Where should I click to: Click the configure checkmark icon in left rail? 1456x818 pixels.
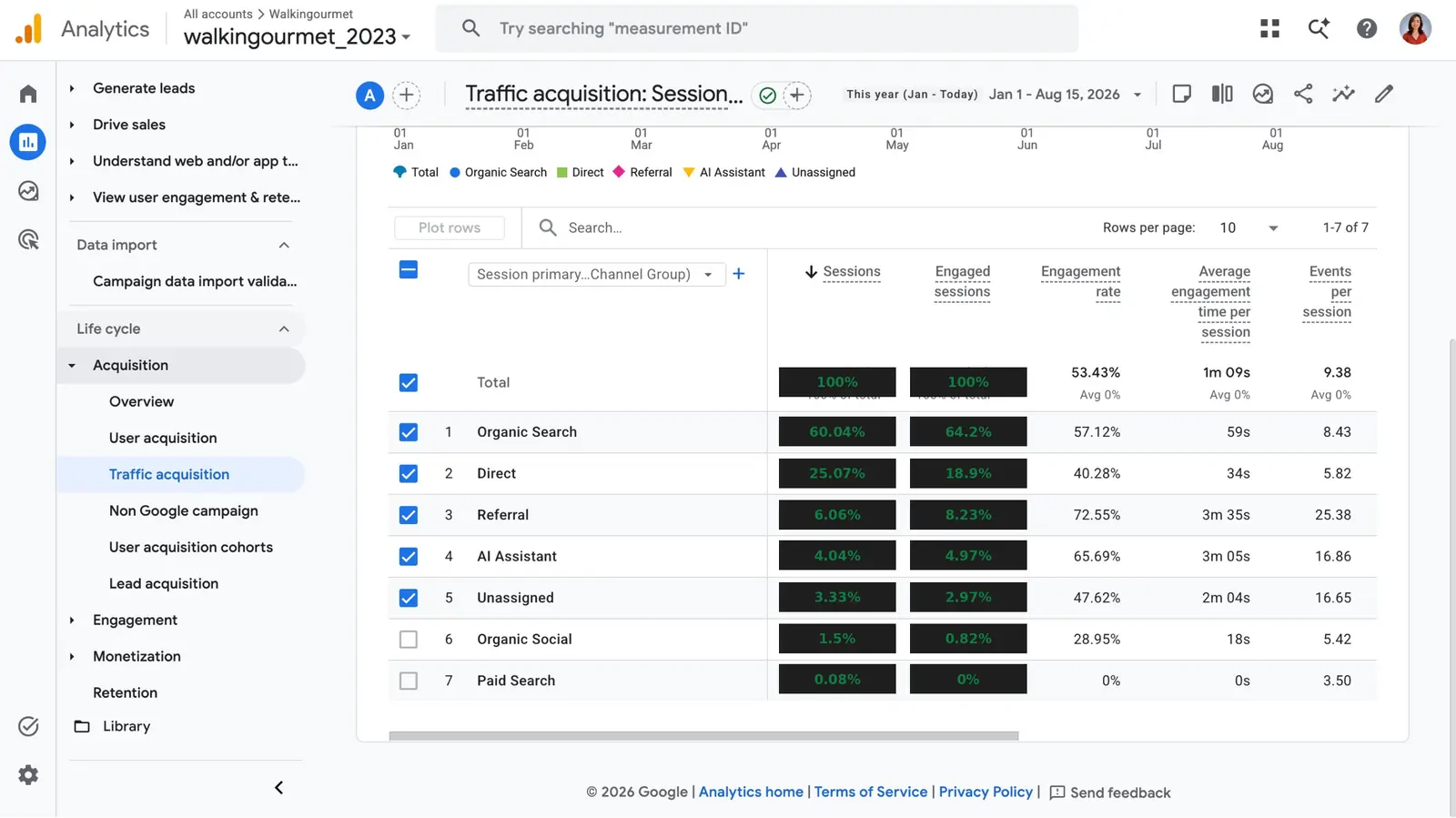tap(28, 726)
